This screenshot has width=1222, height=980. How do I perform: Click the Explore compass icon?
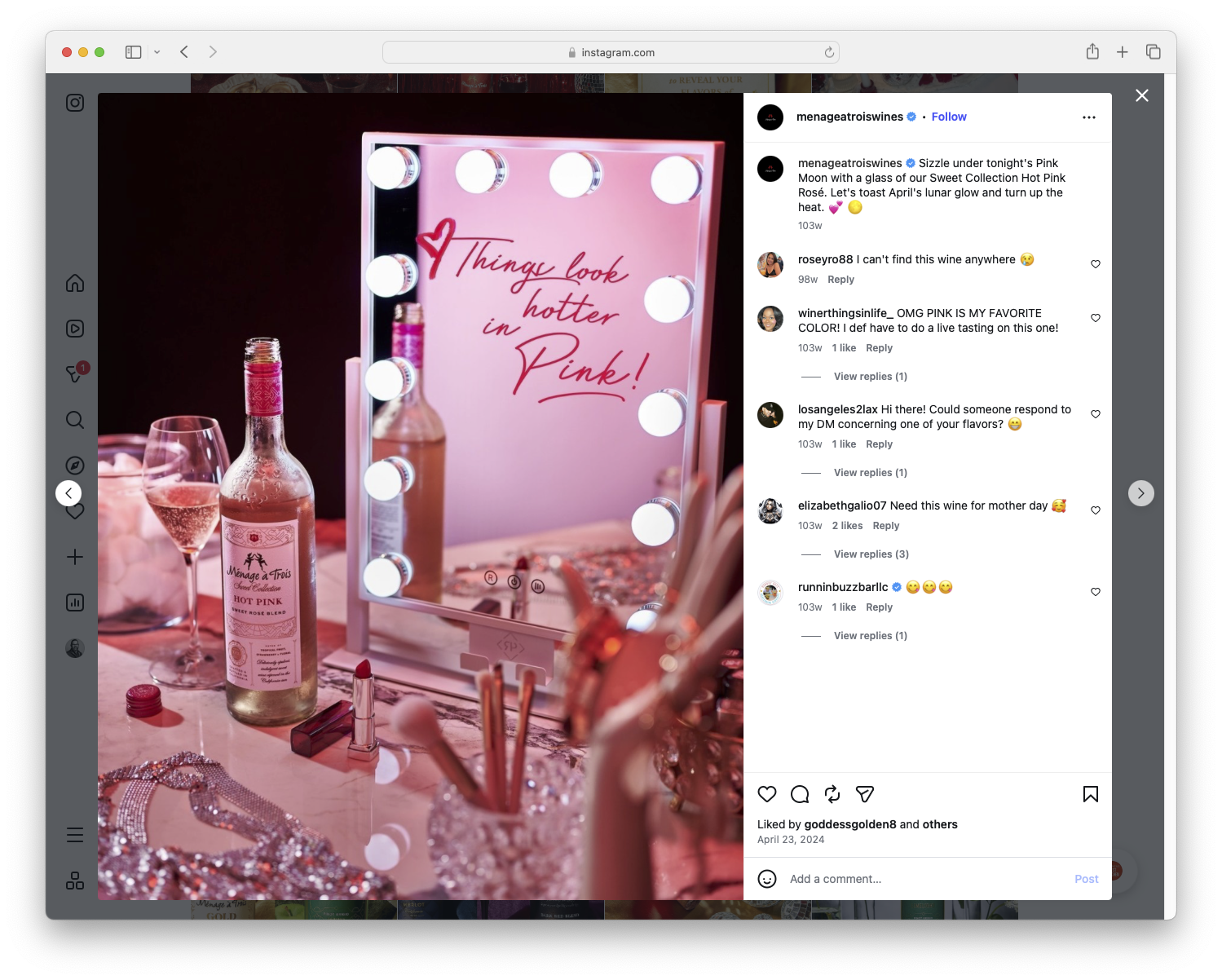[x=74, y=465]
